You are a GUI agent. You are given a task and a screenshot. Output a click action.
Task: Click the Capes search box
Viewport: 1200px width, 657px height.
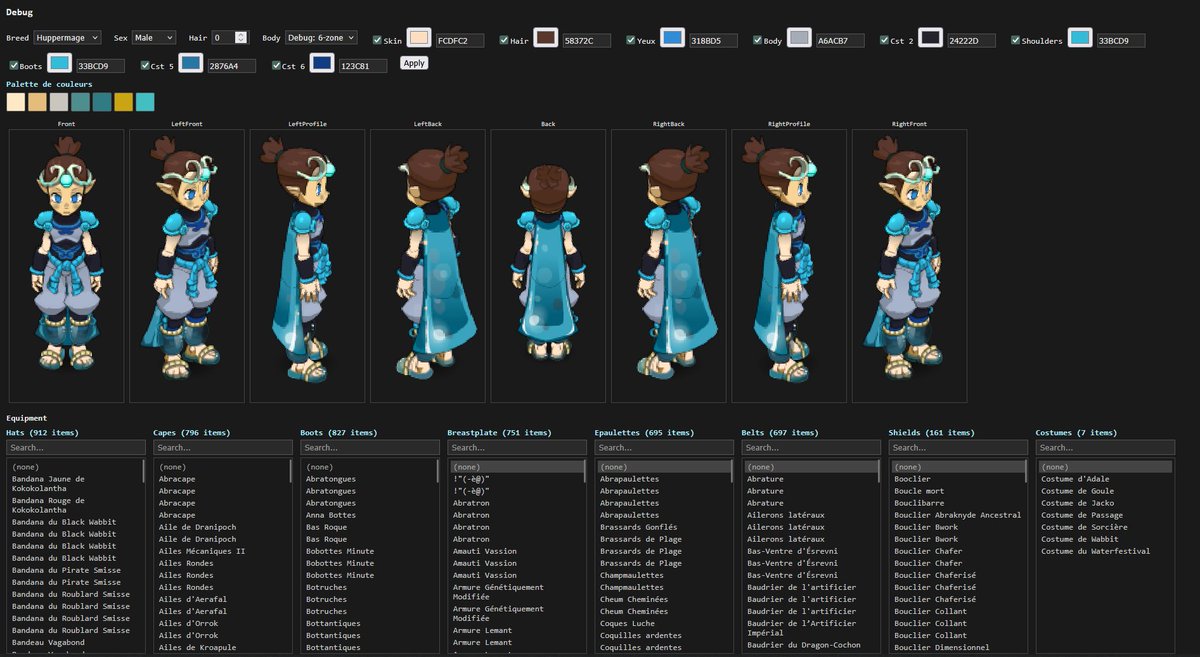pos(223,448)
